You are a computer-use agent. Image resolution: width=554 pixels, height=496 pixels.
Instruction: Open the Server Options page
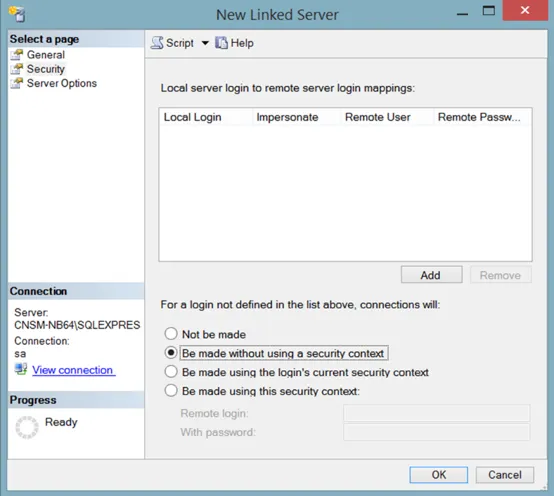tap(62, 83)
